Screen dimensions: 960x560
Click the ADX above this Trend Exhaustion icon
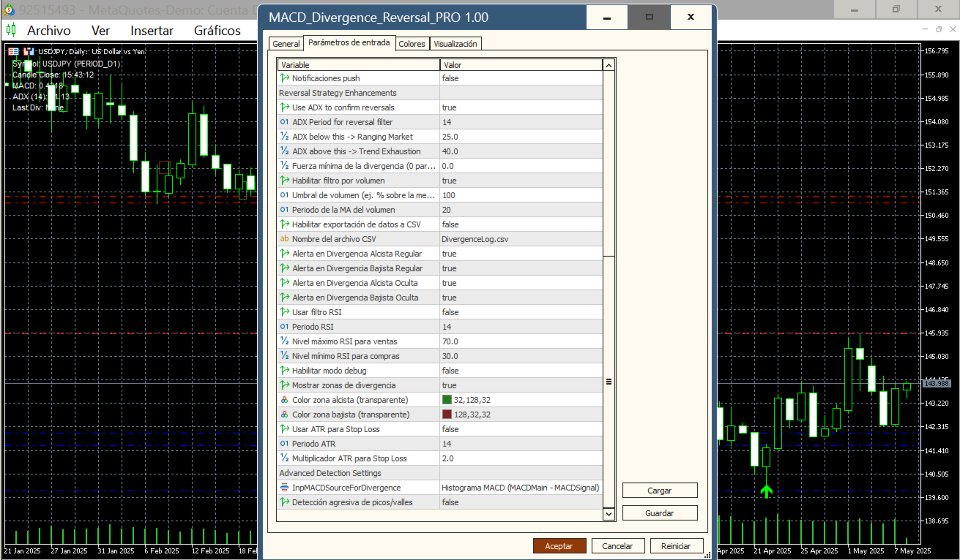click(x=284, y=151)
